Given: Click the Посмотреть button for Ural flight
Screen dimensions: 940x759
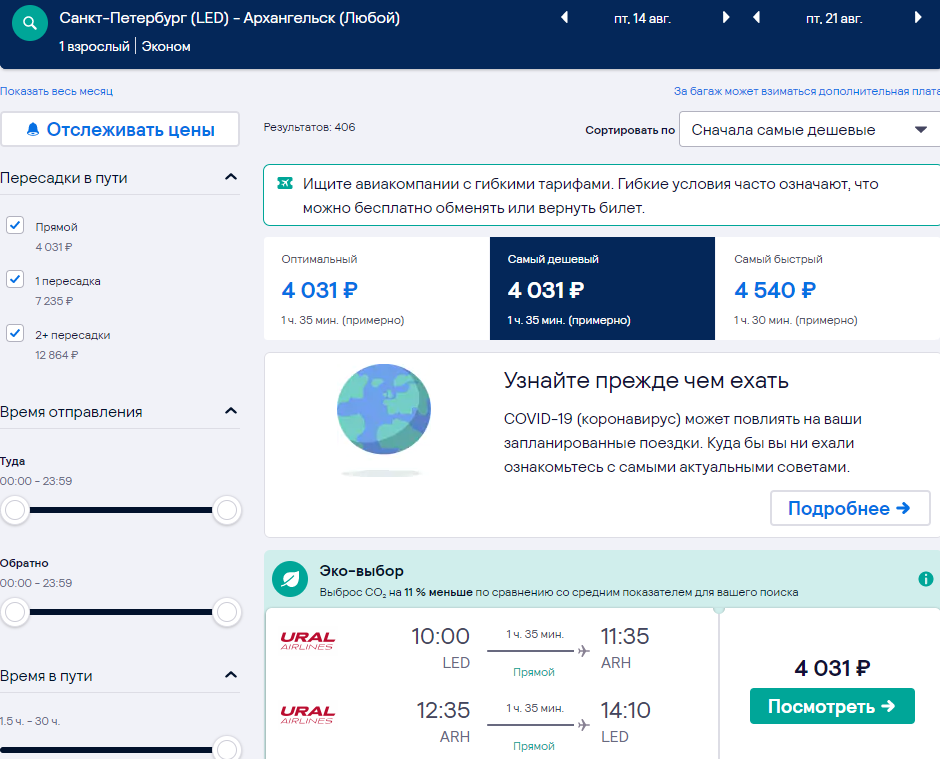Looking at the screenshot, I should click(x=832, y=706).
